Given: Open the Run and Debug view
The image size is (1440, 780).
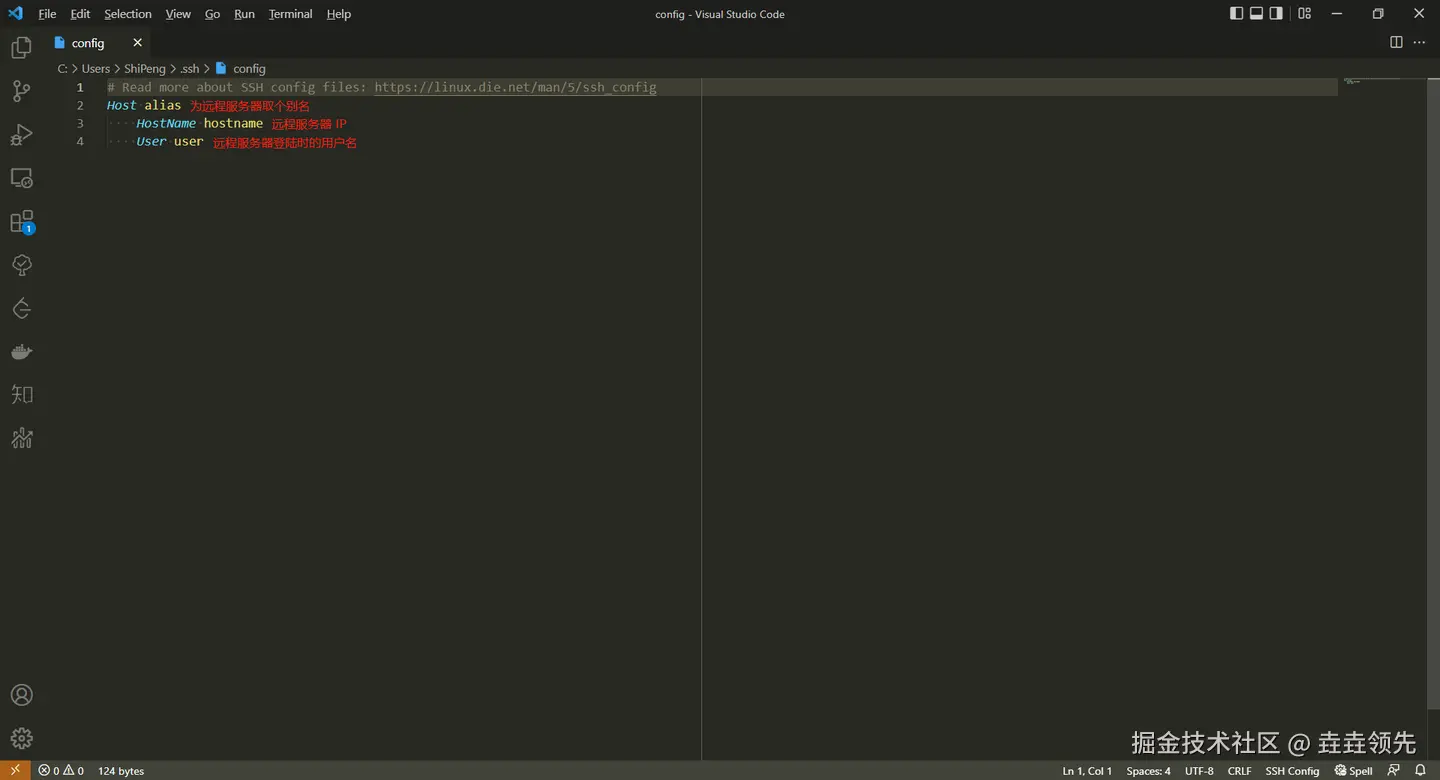Looking at the screenshot, I should 21,135.
